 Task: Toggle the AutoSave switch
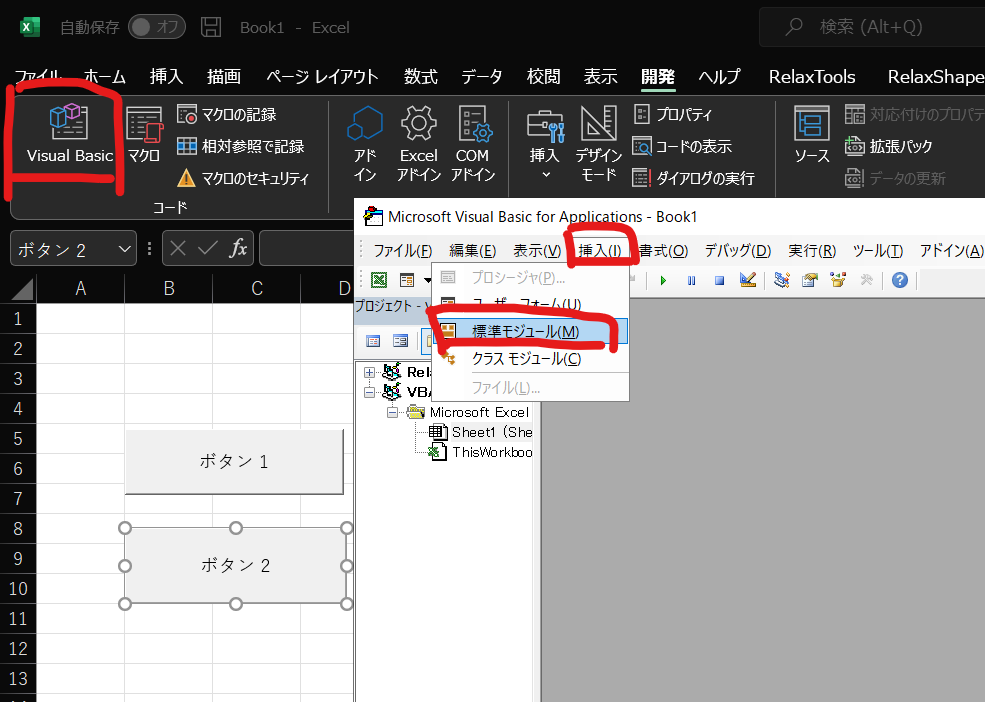pyautogui.click(x=157, y=27)
